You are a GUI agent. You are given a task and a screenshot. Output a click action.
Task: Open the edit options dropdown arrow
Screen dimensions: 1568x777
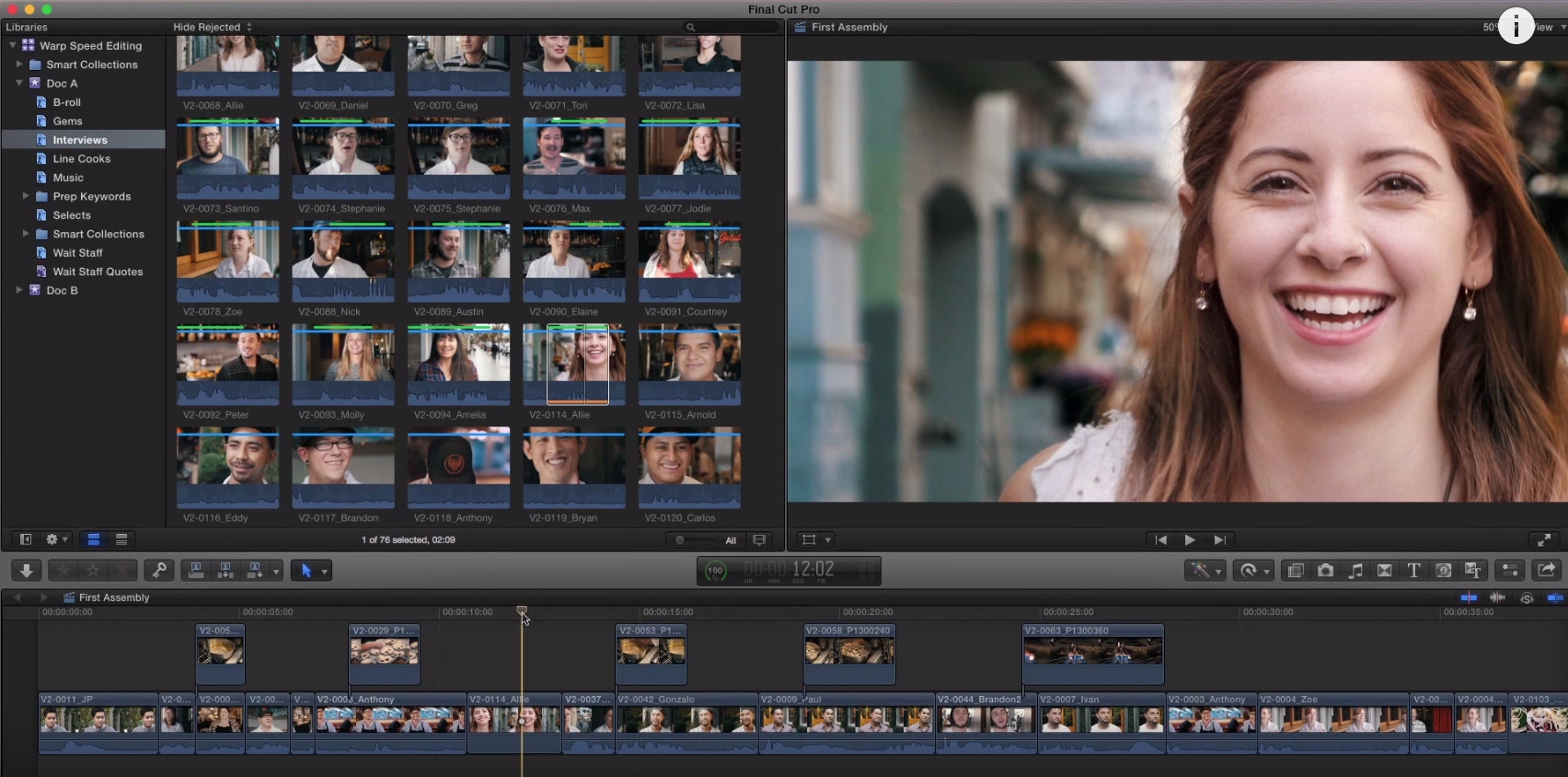[276, 572]
